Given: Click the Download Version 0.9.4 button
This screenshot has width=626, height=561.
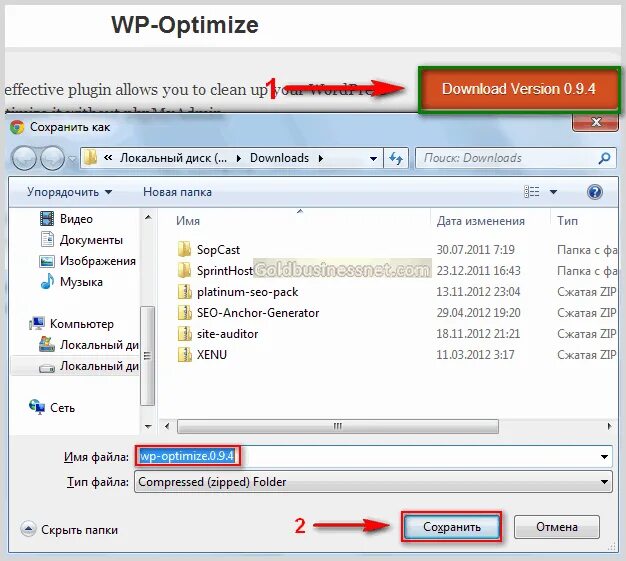Looking at the screenshot, I should (x=519, y=89).
